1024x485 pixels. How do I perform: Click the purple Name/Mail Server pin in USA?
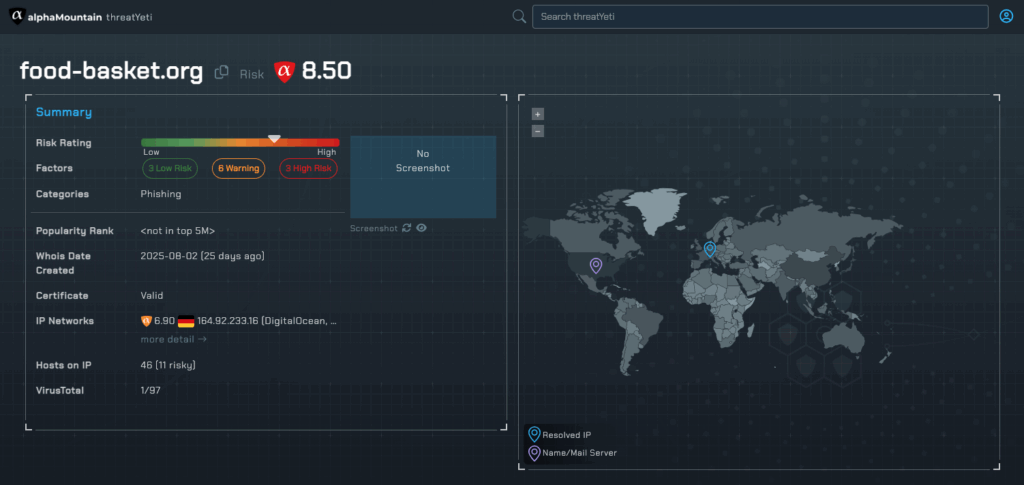[x=596, y=265]
